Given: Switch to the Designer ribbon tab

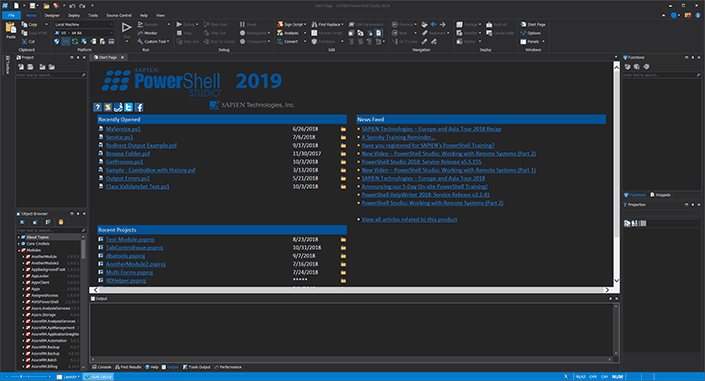Looking at the screenshot, I should (x=52, y=15).
